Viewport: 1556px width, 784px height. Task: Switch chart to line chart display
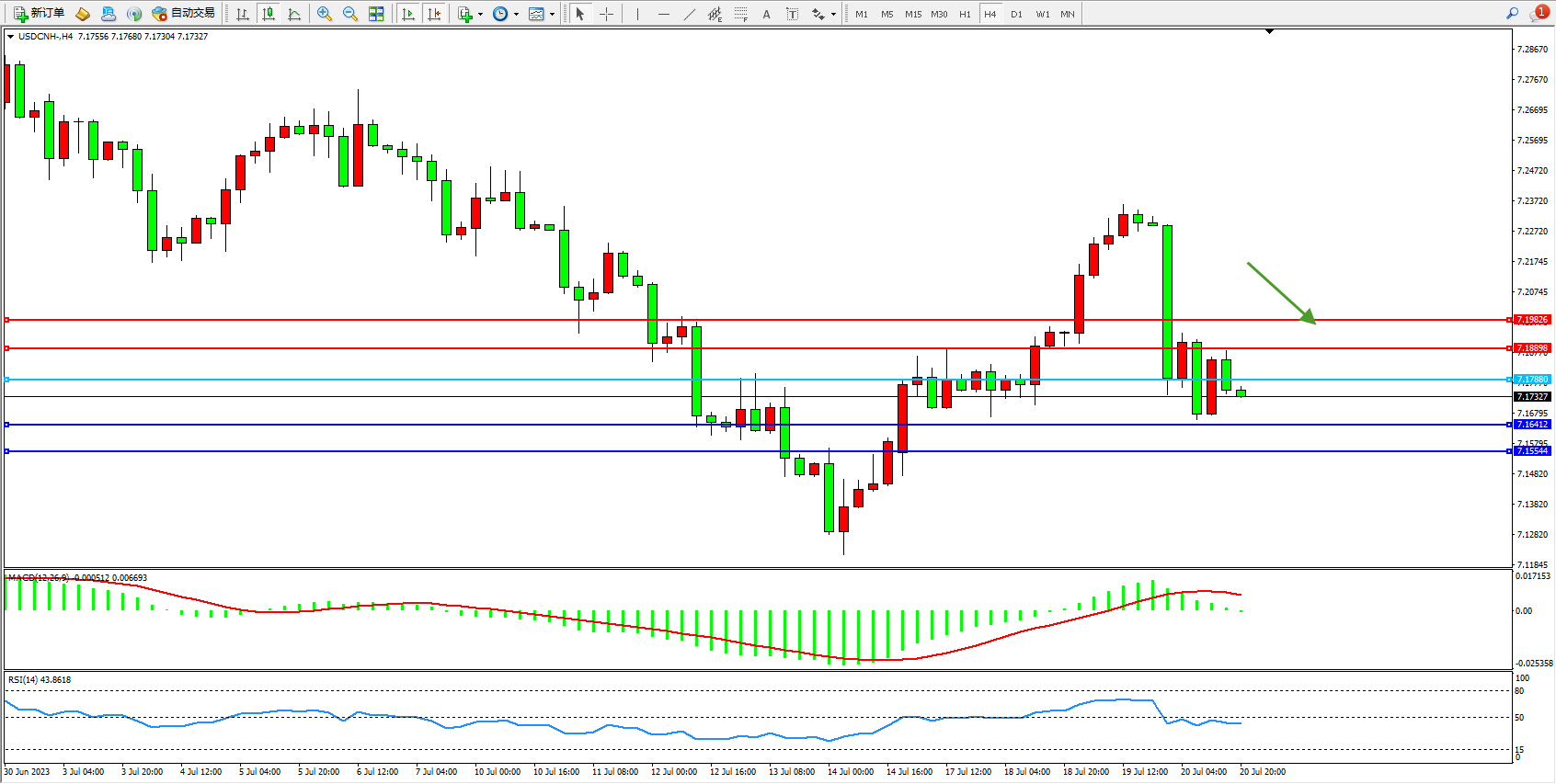[x=294, y=14]
